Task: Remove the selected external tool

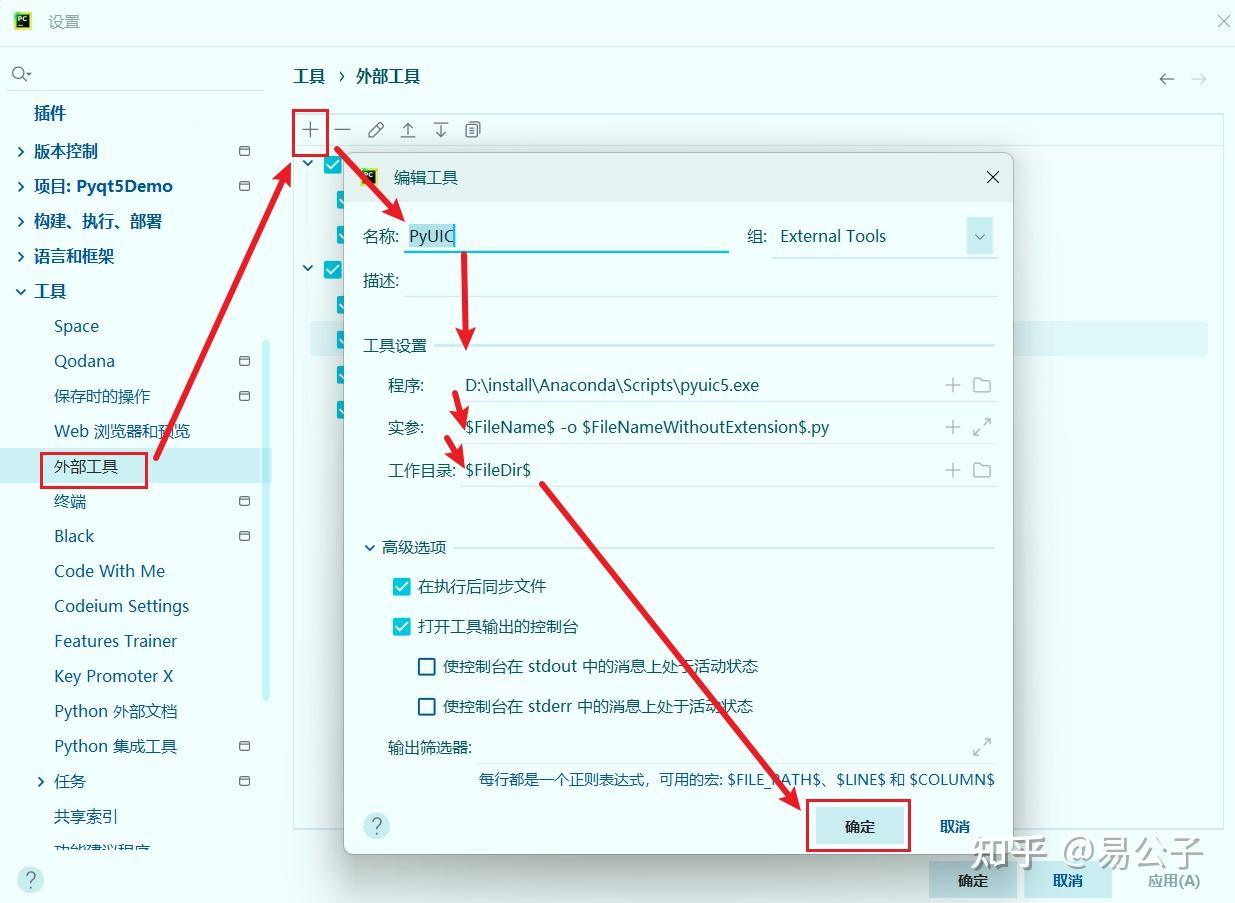Action: (x=342, y=129)
